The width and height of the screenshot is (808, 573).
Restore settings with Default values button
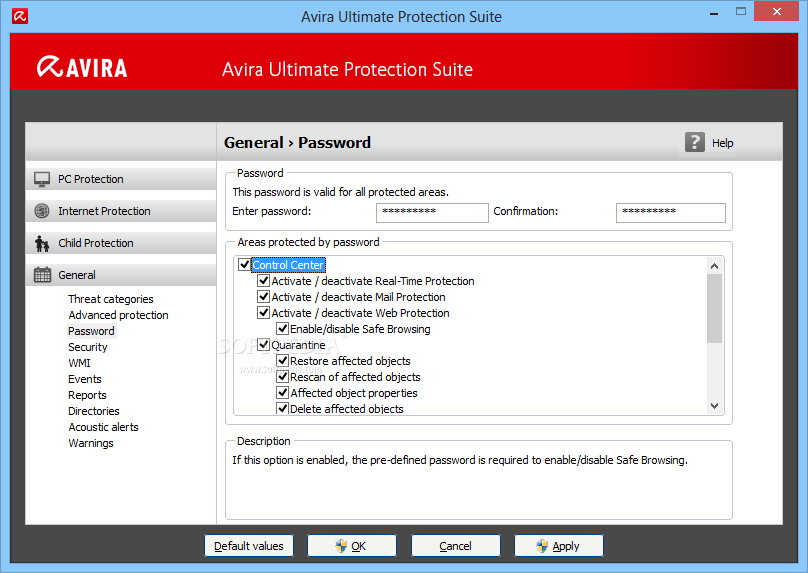click(249, 546)
